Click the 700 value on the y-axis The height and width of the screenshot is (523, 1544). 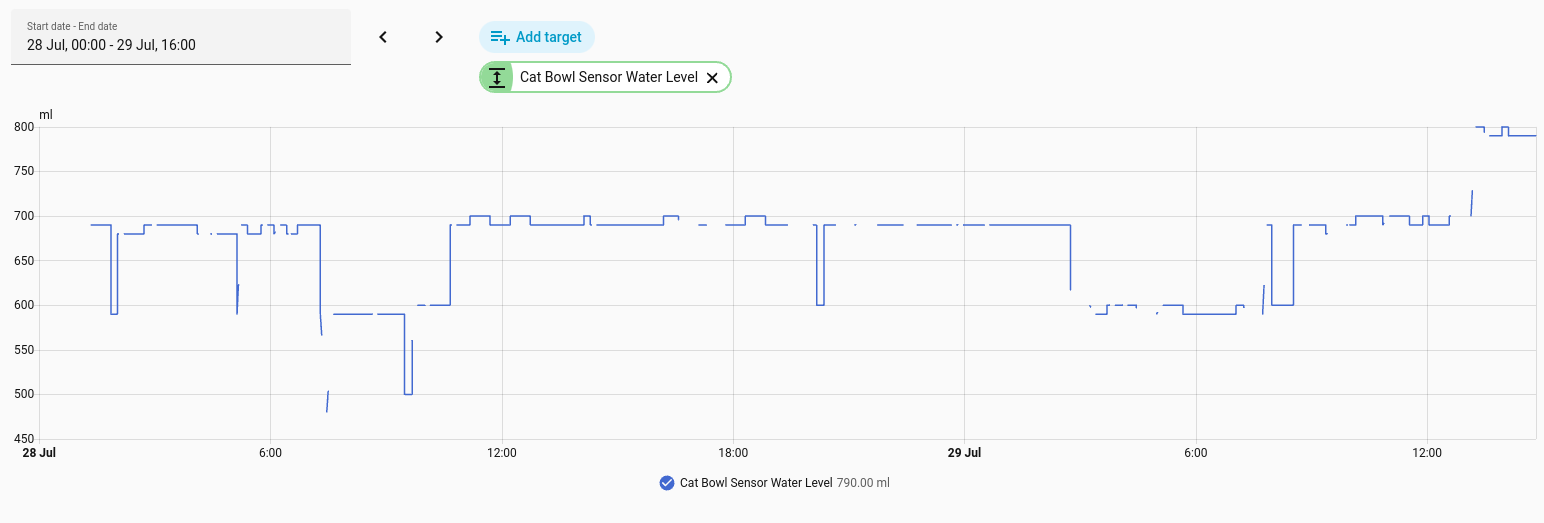tap(24, 216)
